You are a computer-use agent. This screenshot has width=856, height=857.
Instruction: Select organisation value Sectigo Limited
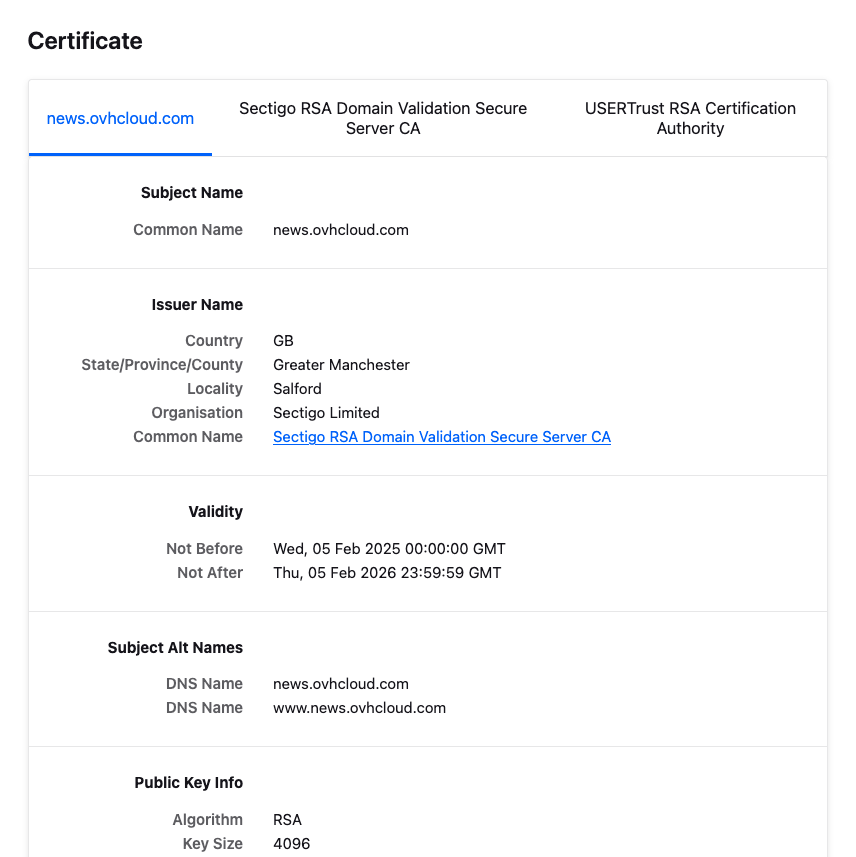pos(326,413)
